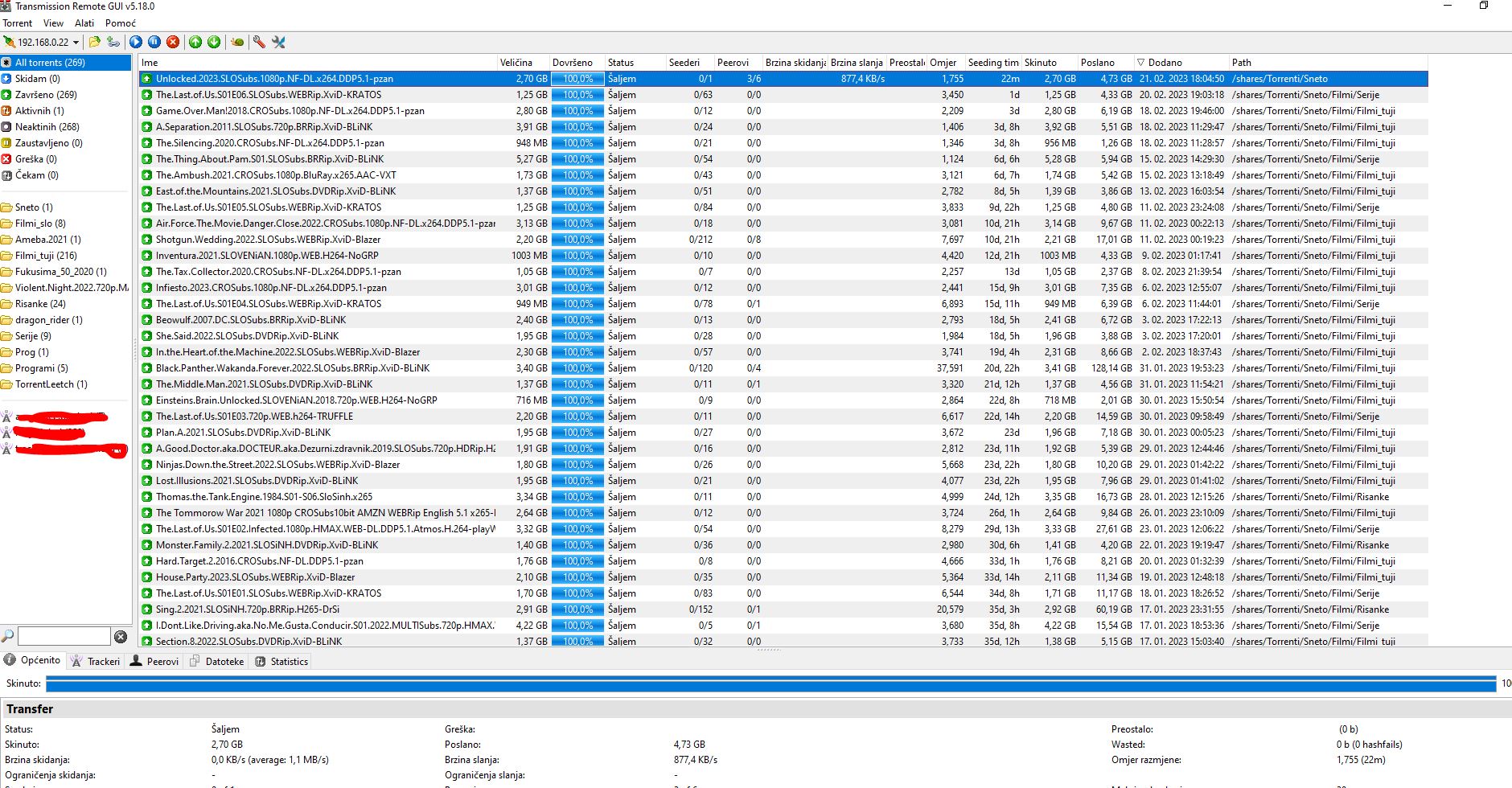Click the seeding status icon of Plan.A.2021
Image resolution: width=1512 pixels, height=788 pixels.
click(x=146, y=433)
